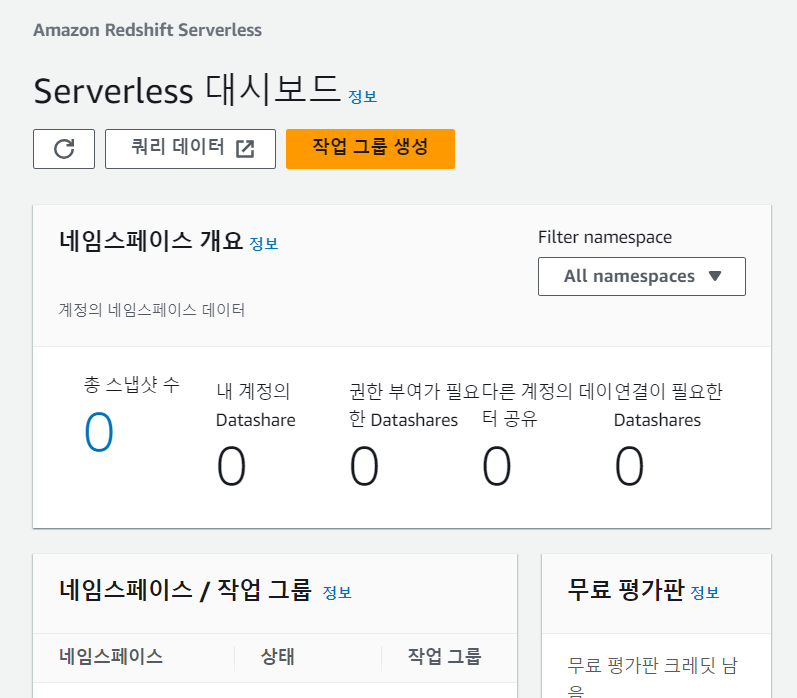Screen dimensions: 797x698
Task: Open the All namespaces filter dropdown
Action: click(641, 277)
